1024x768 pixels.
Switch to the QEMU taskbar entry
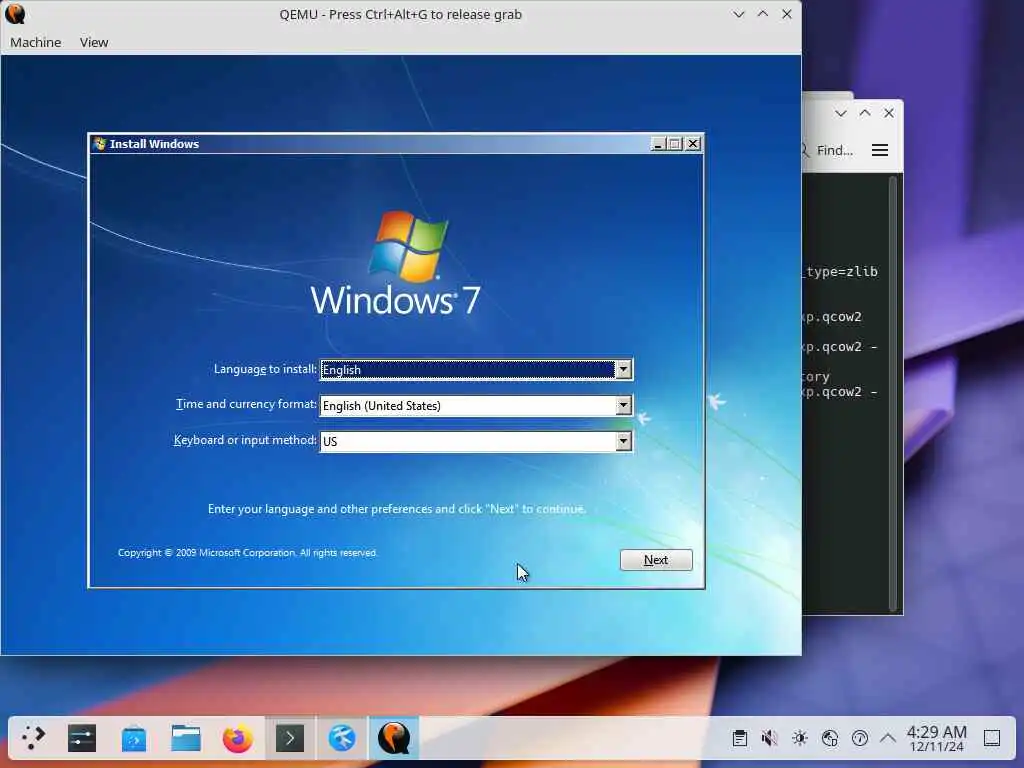click(394, 738)
